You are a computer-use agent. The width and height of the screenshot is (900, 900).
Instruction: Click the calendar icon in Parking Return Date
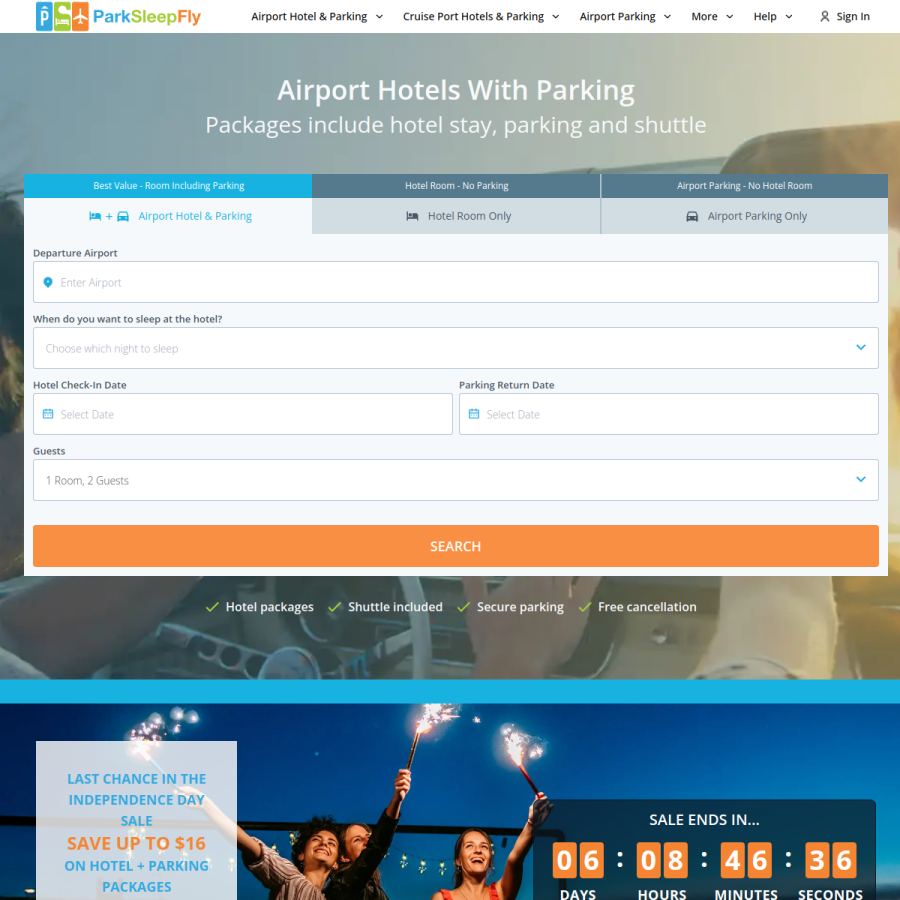tap(474, 414)
